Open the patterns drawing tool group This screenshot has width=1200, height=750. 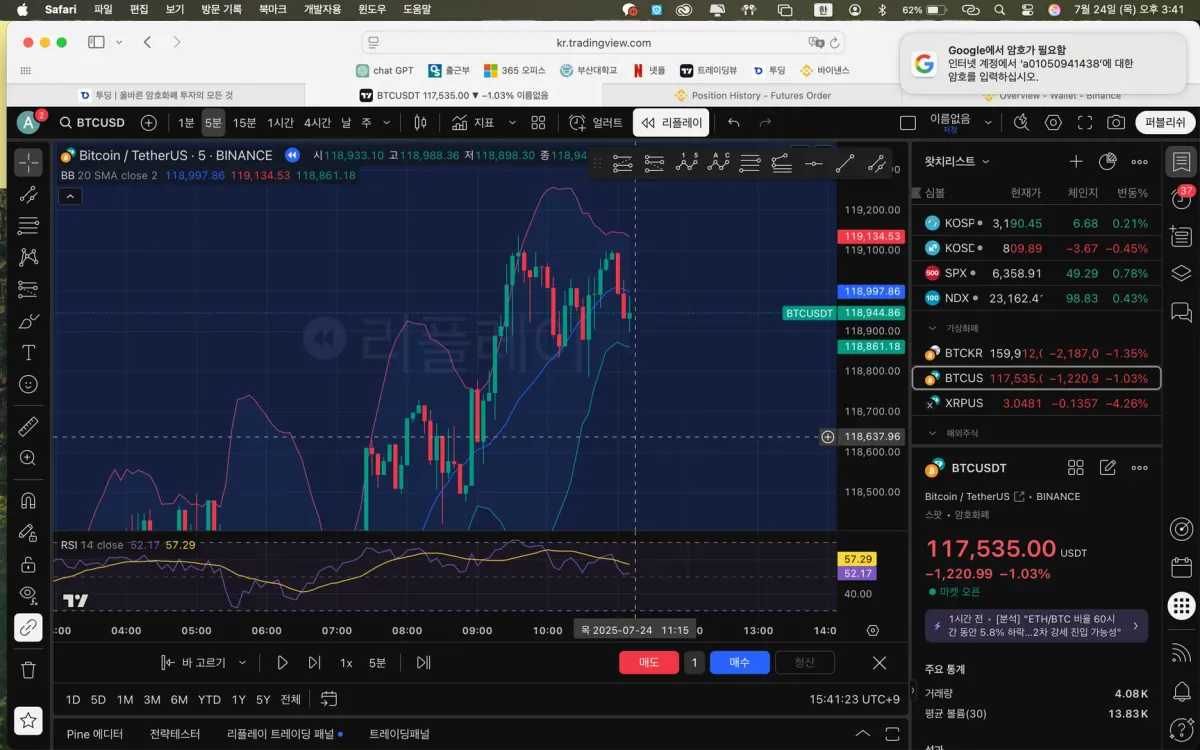coord(28,257)
